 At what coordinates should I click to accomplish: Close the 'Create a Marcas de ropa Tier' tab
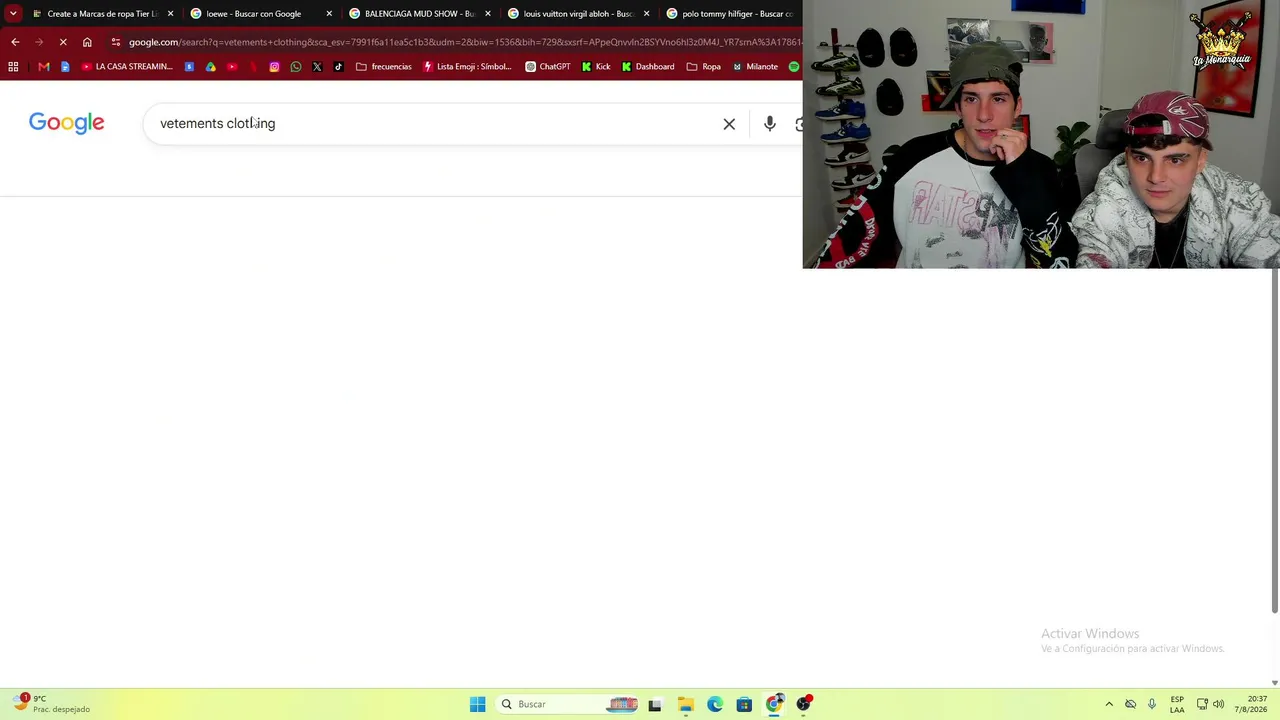tap(170, 14)
